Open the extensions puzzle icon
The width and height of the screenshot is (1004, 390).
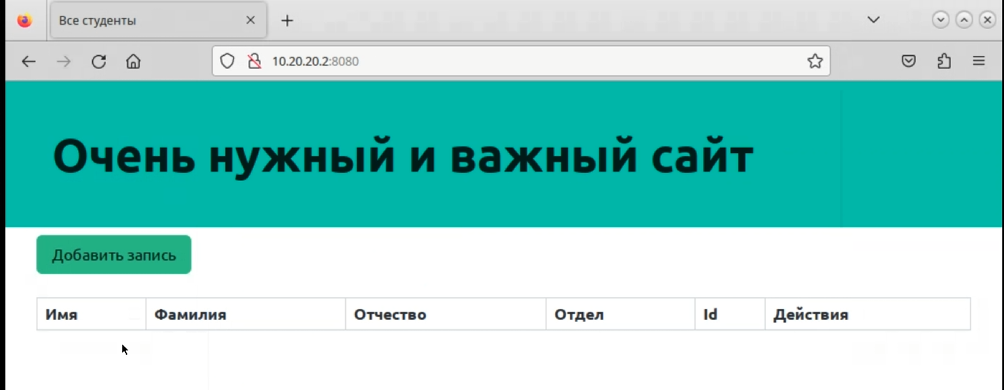944,61
